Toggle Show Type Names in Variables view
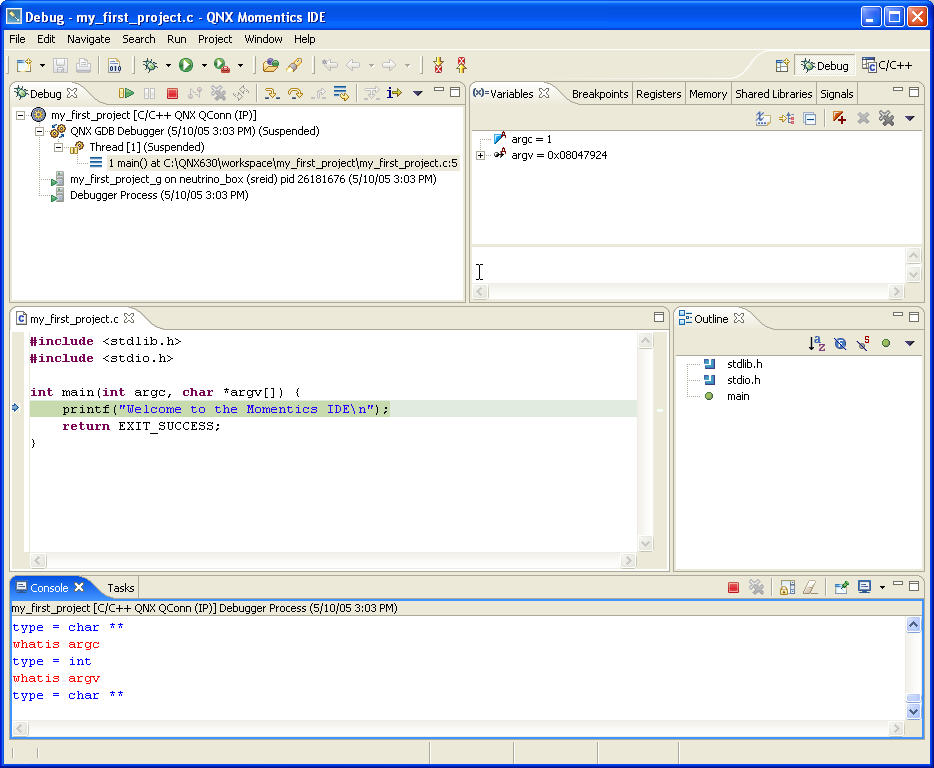 tap(763, 116)
